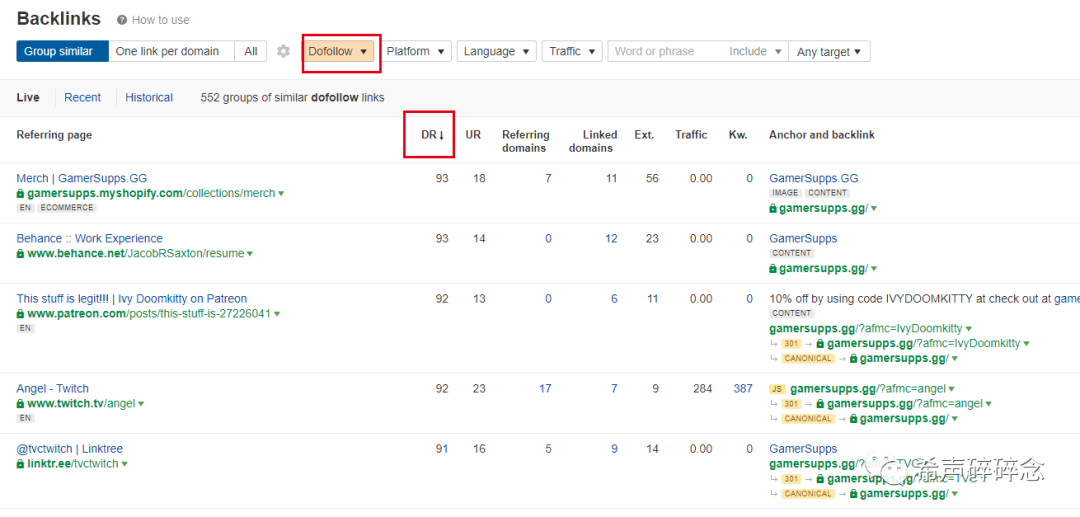The image size is (1080, 517).
Task: Open linked domains count 11 for Merch row
Action: (x=612, y=178)
